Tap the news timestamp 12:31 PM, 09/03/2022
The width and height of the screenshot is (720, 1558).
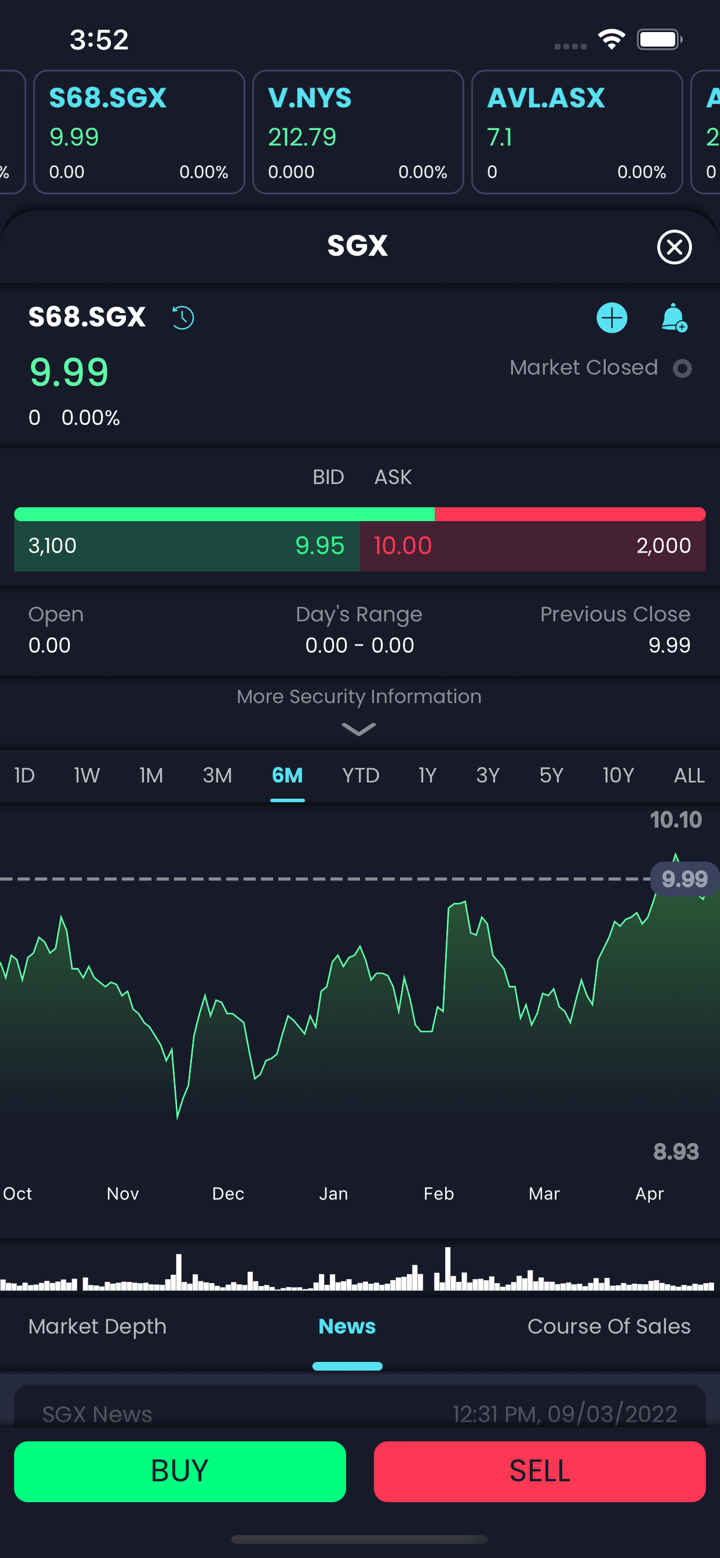tap(565, 1414)
